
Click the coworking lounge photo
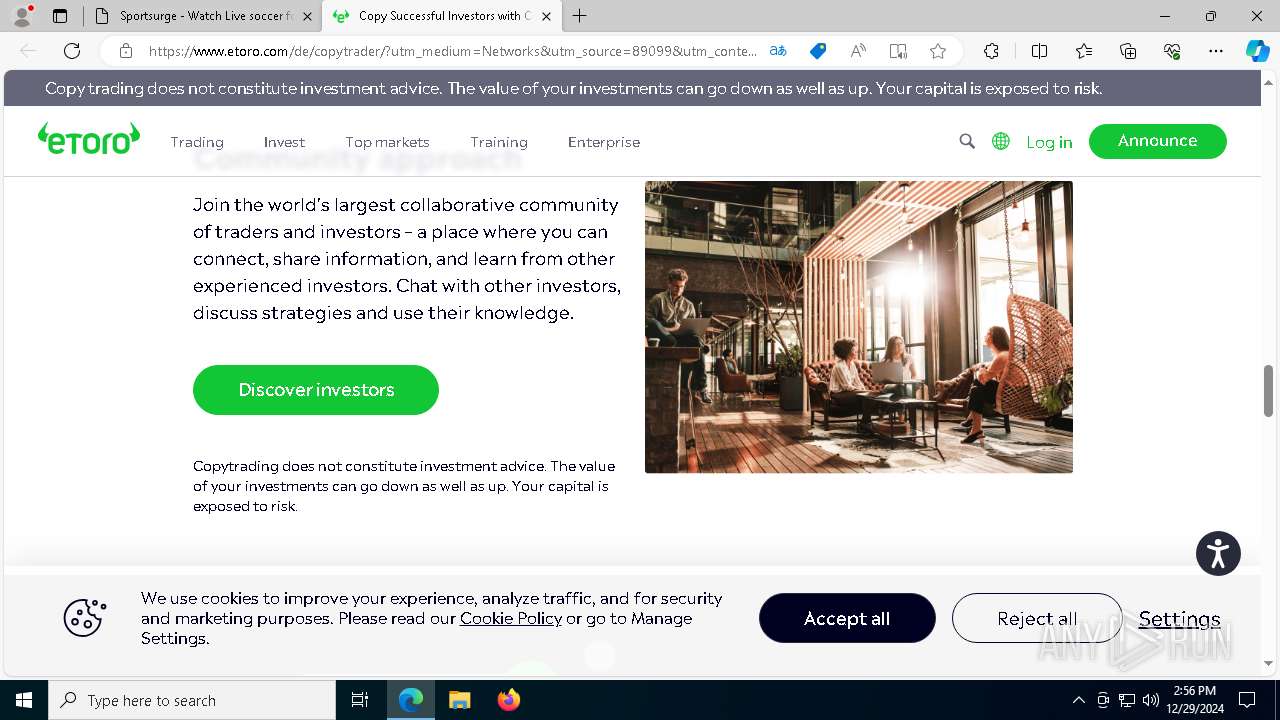859,327
